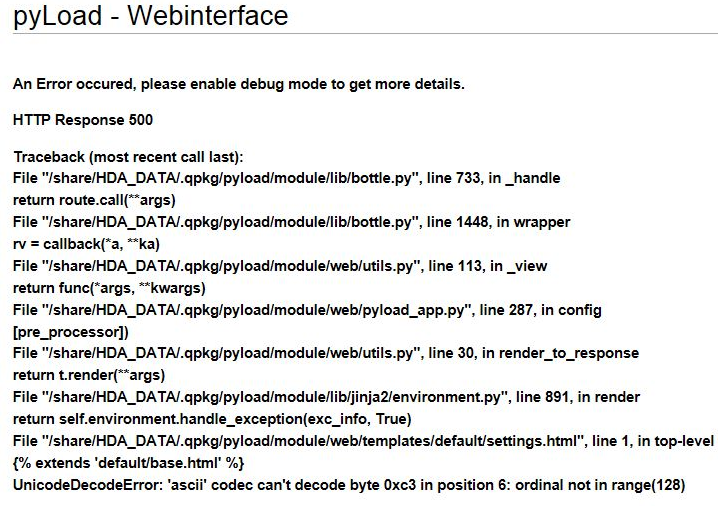Click the HTTP Response 500 text
The height and width of the screenshot is (506, 718).
(x=83, y=120)
